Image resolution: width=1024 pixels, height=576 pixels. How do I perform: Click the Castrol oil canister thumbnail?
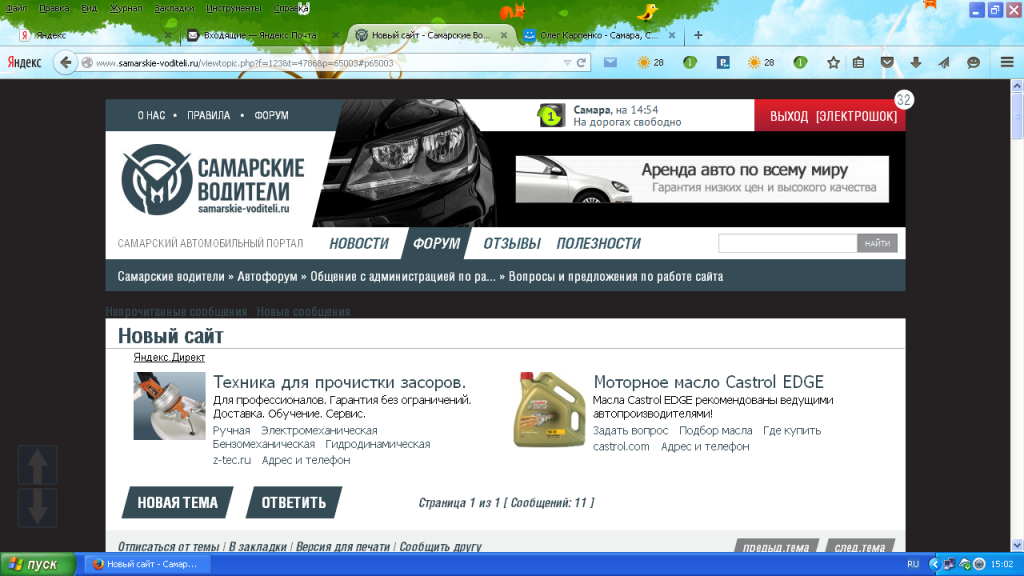(x=549, y=409)
